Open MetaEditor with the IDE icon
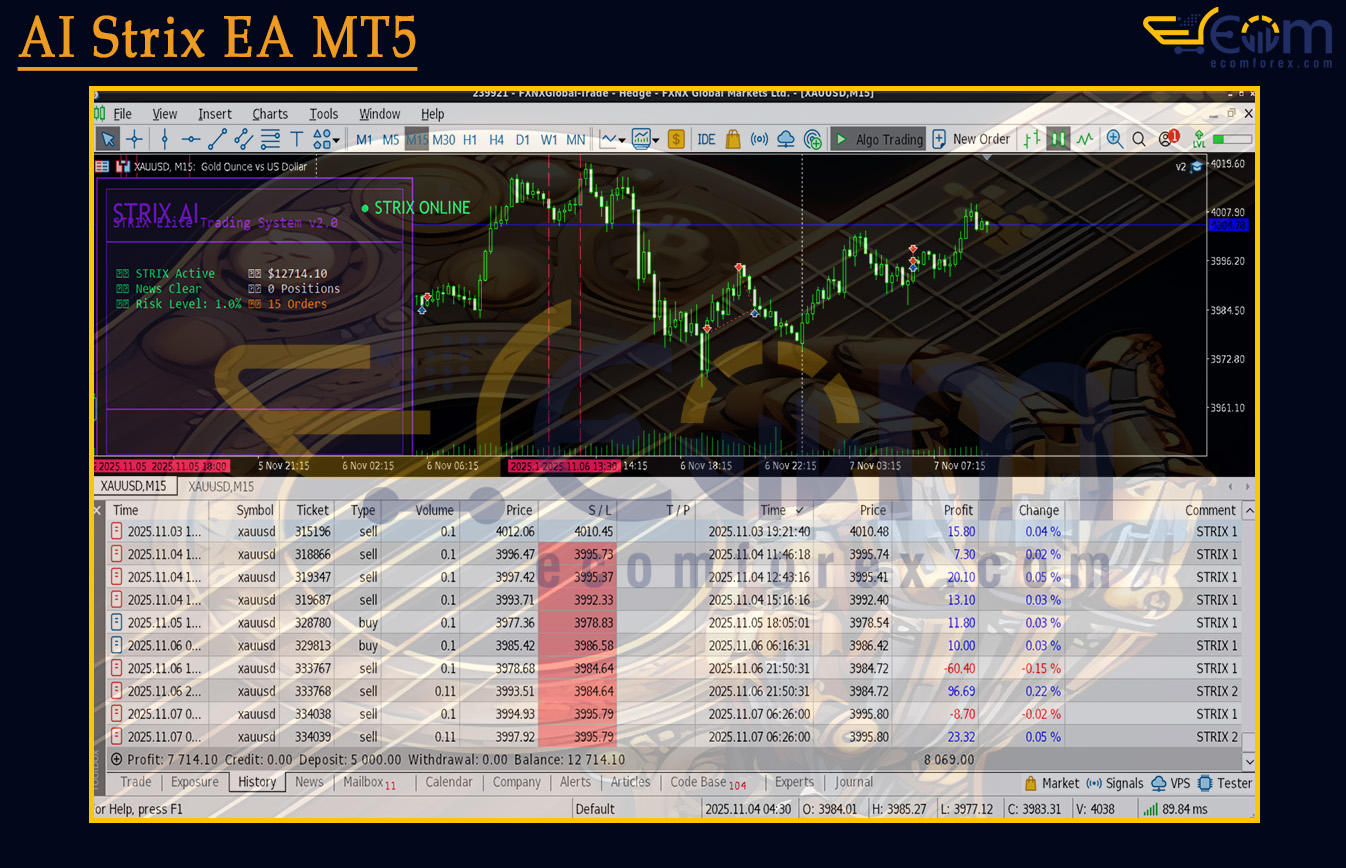The image size is (1346, 868). 706,139
